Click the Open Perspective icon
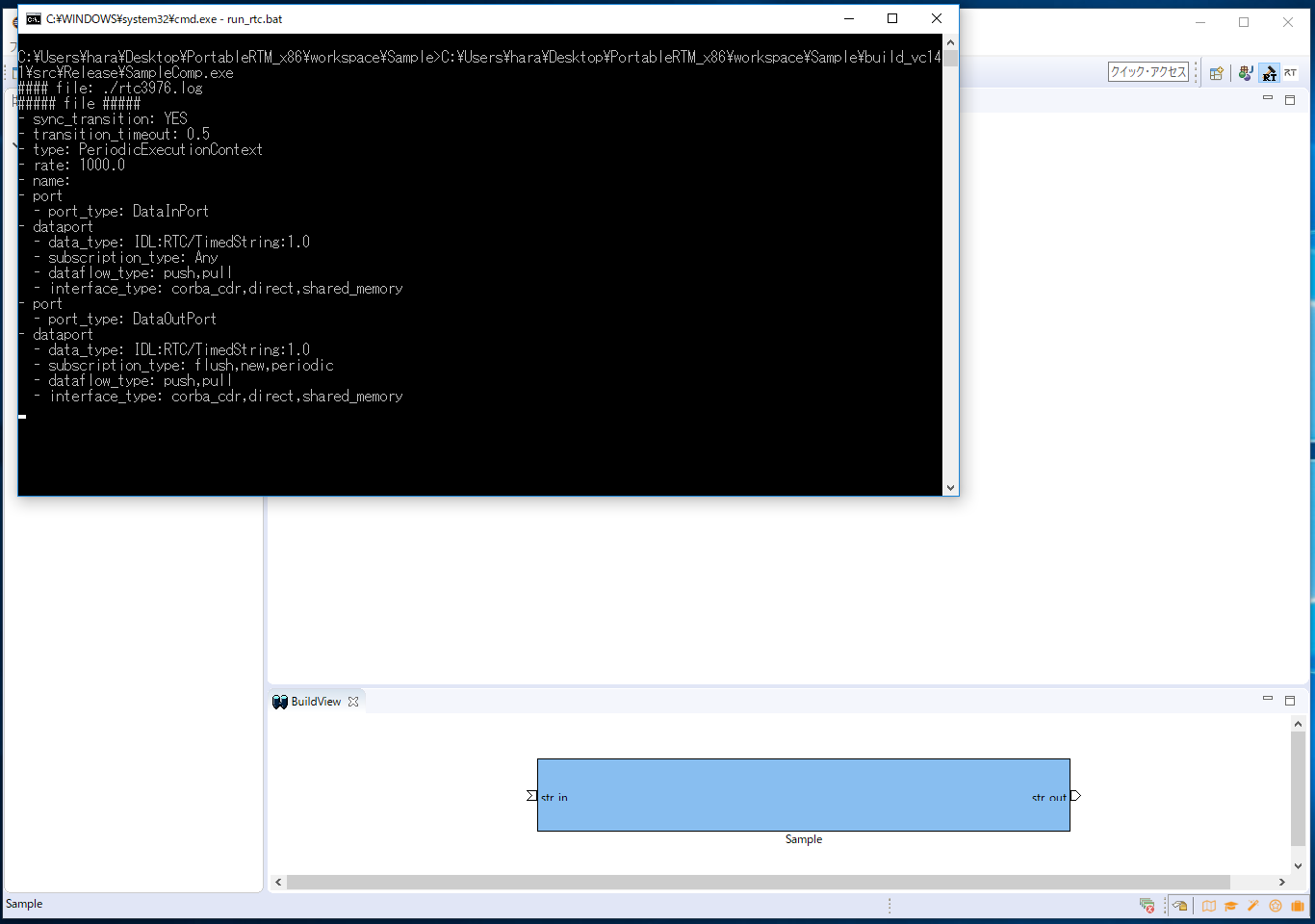This screenshot has width=1315, height=924. point(1217,73)
